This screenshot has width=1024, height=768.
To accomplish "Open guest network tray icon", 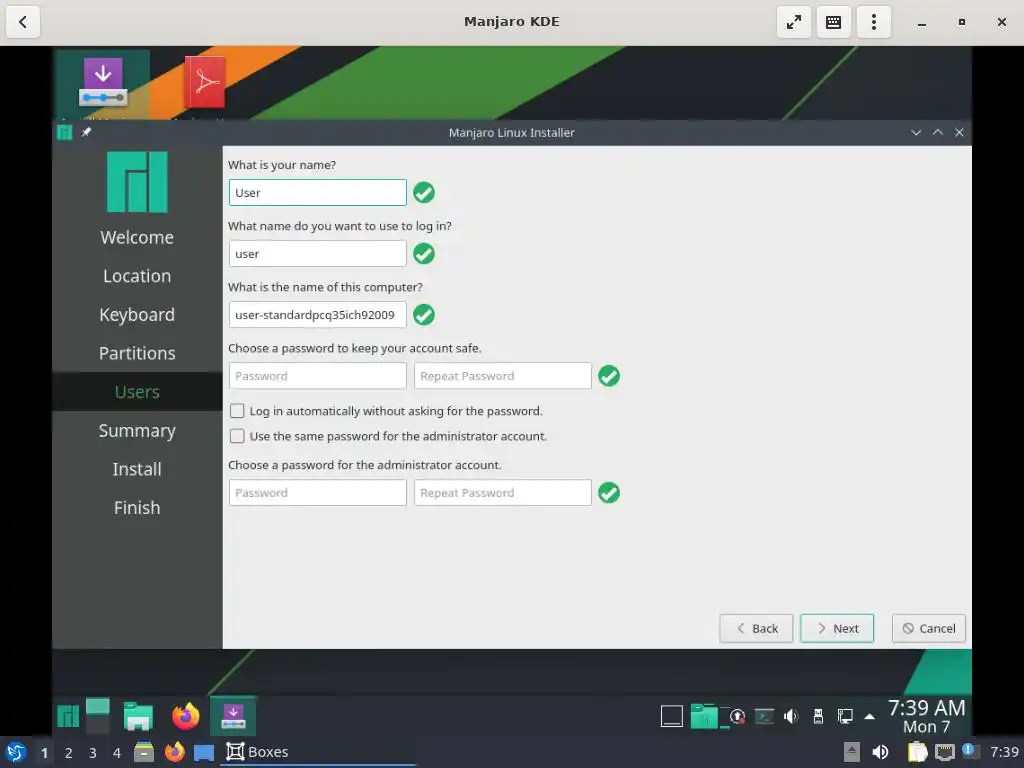I will tap(845, 716).
